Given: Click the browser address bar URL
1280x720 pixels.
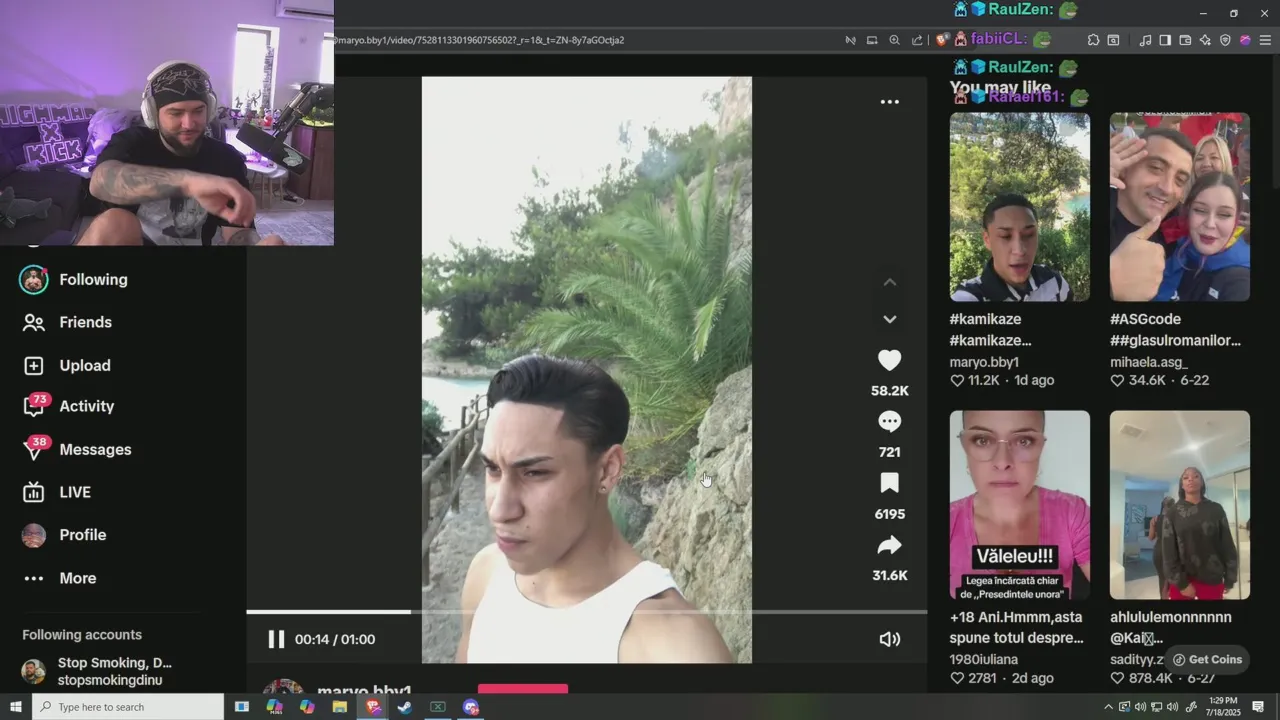Looking at the screenshot, I should [x=480, y=40].
